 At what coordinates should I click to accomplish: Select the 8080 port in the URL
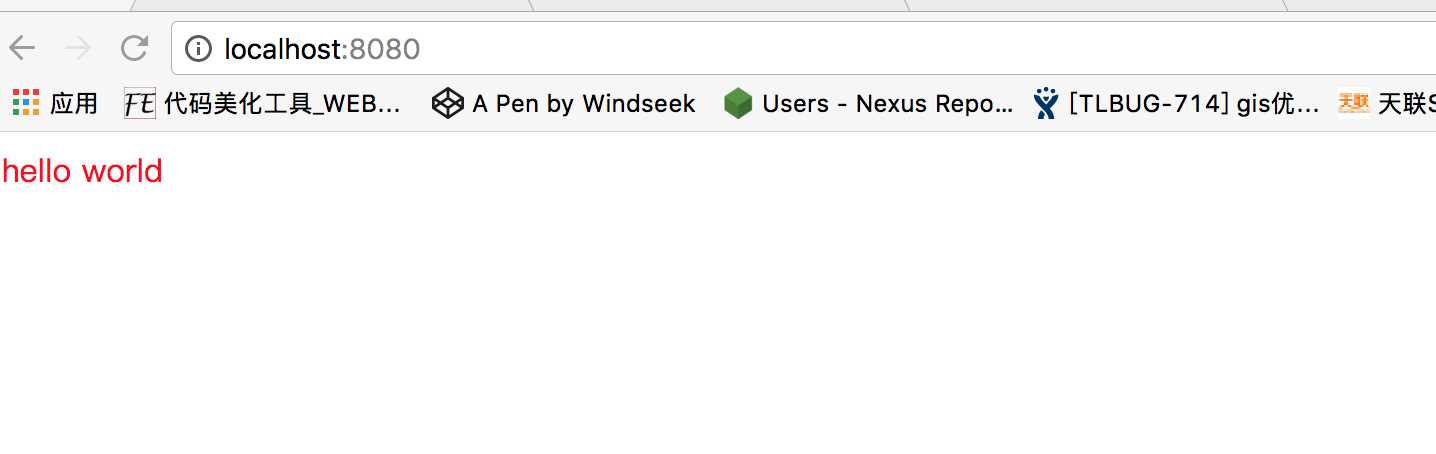tap(381, 48)
